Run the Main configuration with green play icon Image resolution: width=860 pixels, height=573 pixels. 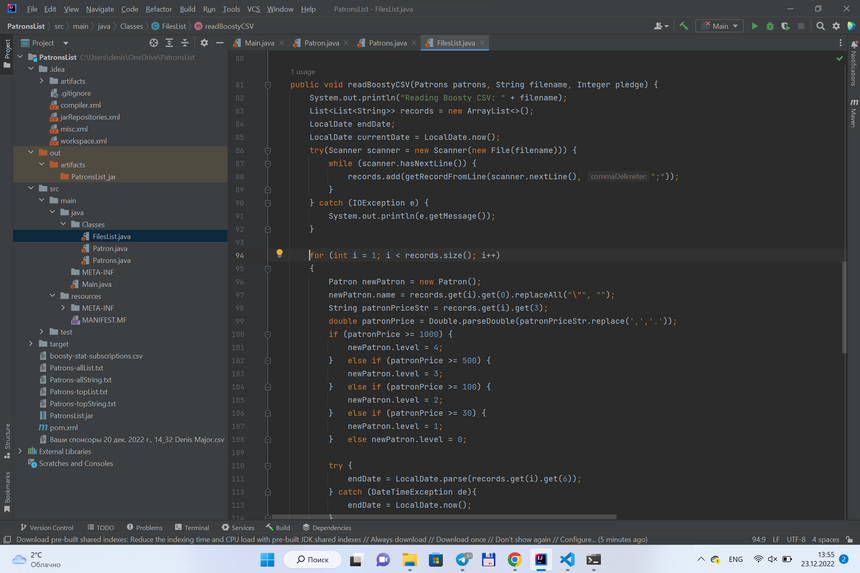click(x=754, y=26)
